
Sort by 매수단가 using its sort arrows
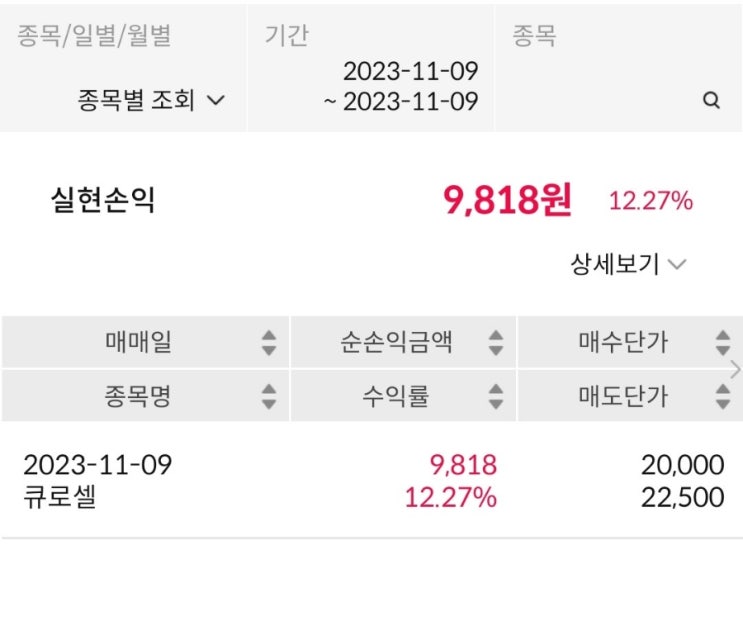[722, 343]
